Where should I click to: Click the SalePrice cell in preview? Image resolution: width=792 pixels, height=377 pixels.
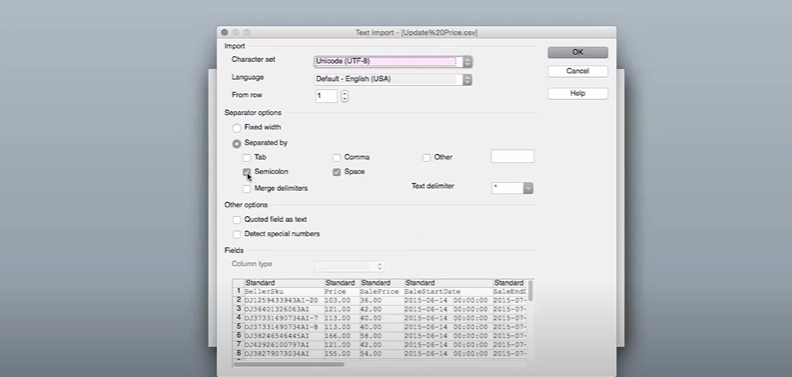pyautogui.click(x=381, y=292)
